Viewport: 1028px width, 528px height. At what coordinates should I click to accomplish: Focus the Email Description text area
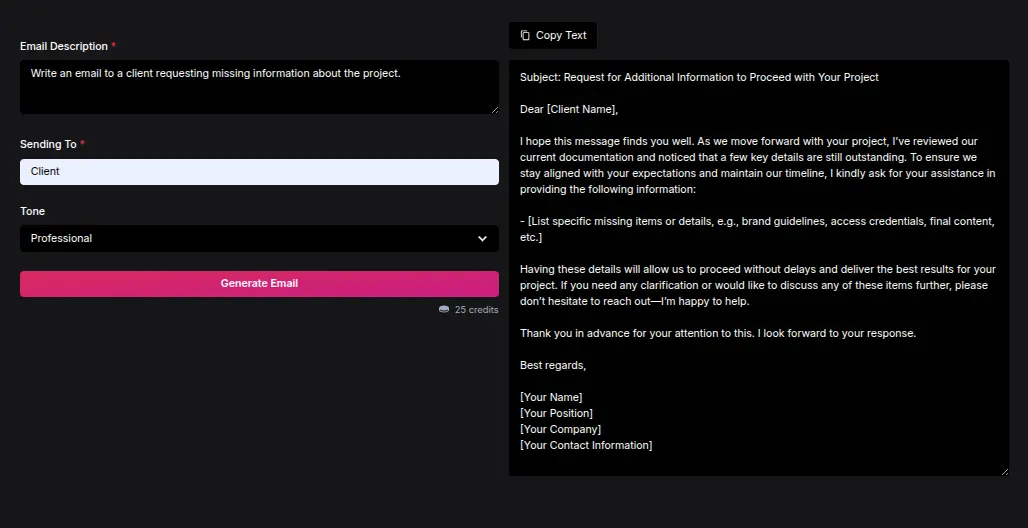pyautogui.click(x=258, y=86)
